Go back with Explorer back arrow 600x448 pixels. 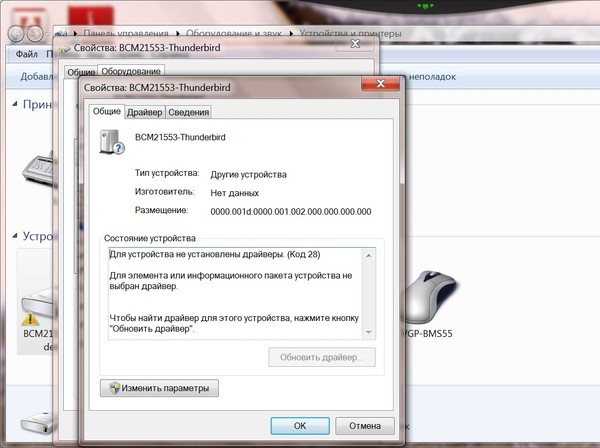coord(16,34)
